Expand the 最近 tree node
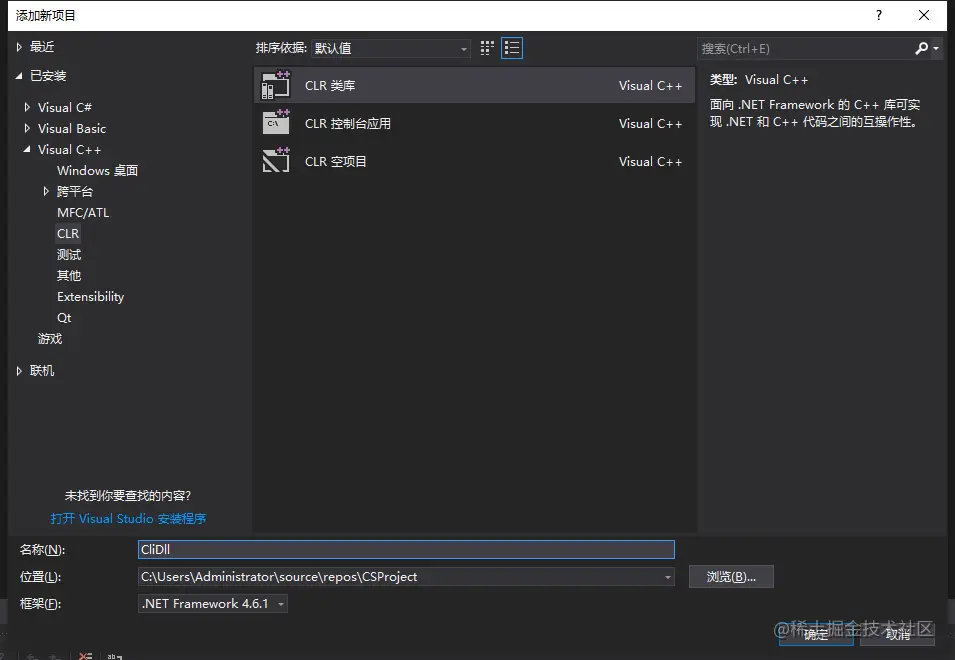 pos(19,47)
